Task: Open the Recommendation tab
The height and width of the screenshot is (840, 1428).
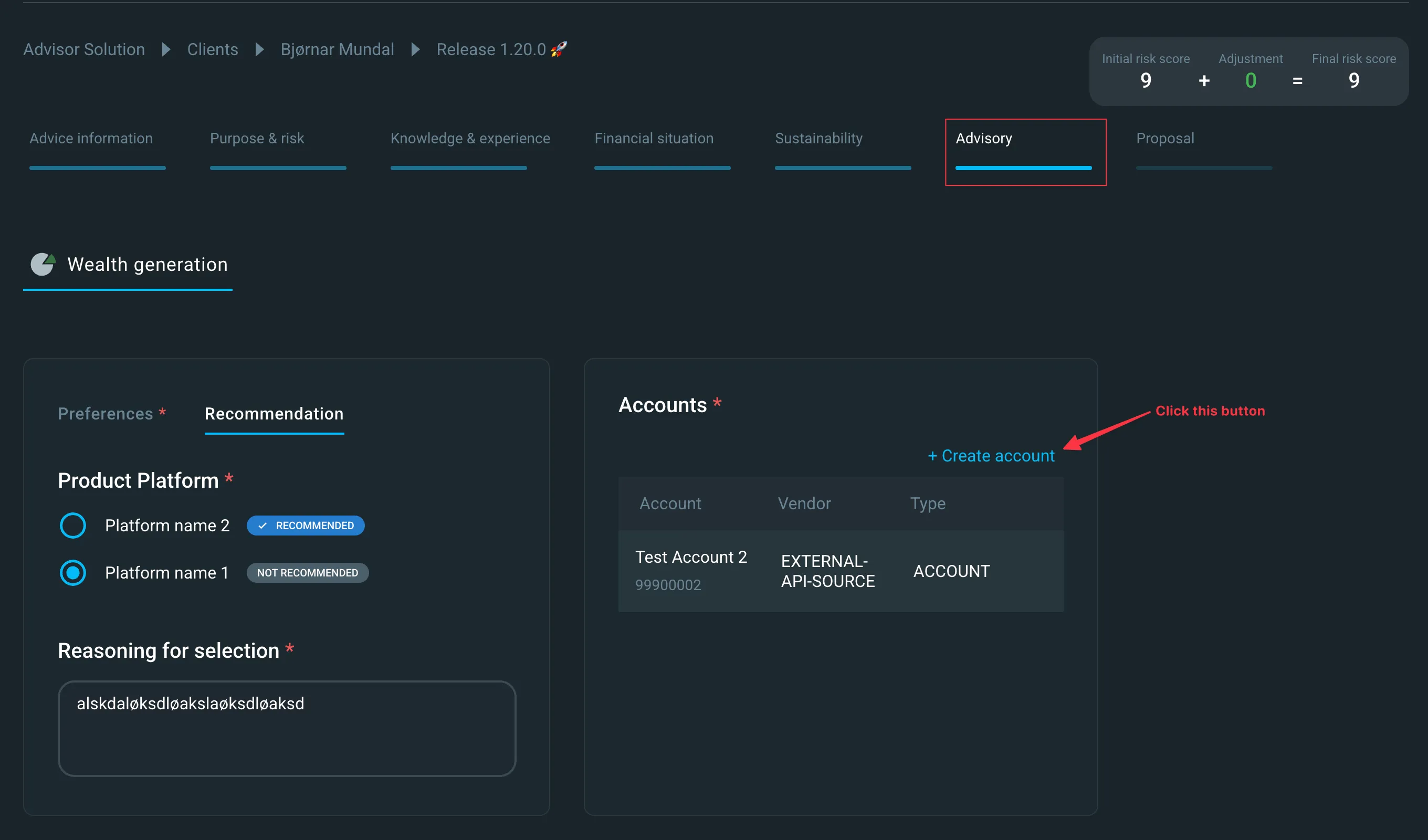Action: pos(274,414)
